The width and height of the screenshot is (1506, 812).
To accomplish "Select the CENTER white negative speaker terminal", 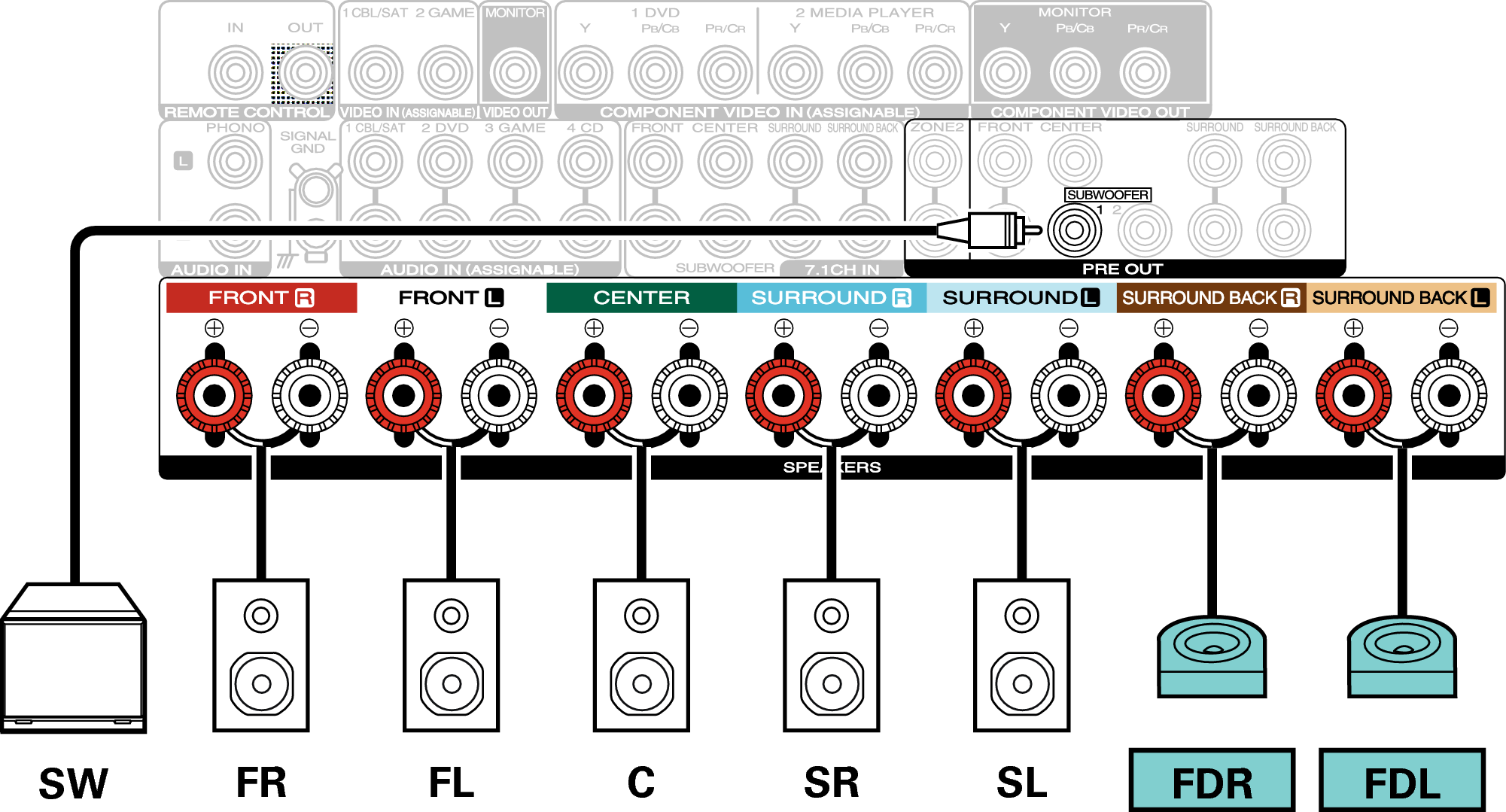I will tap(689, 395).
